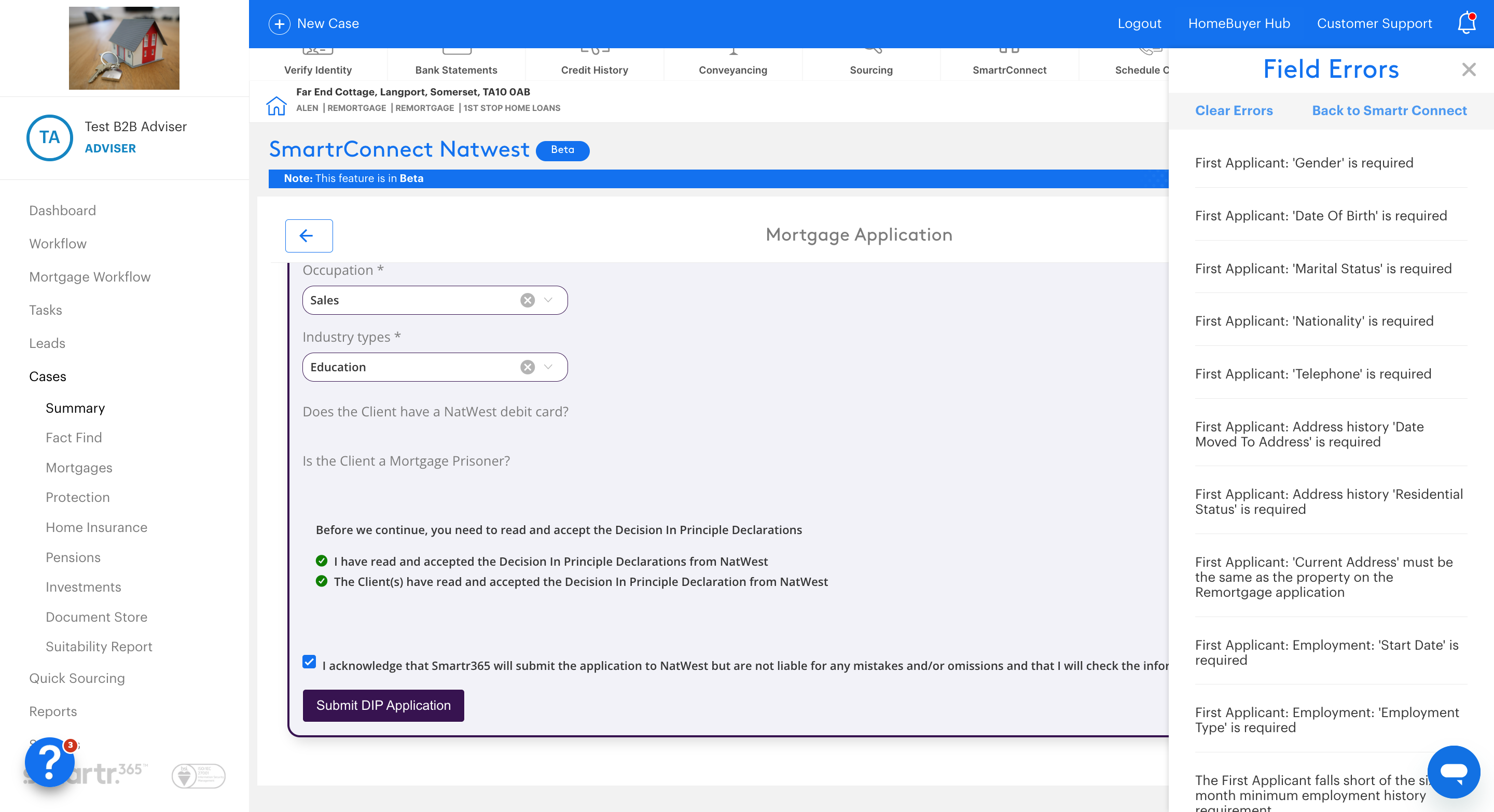Open the help question mark widget
This screenshot has width=1494, height=812.
pyautogui.click(x=50, y=762)
